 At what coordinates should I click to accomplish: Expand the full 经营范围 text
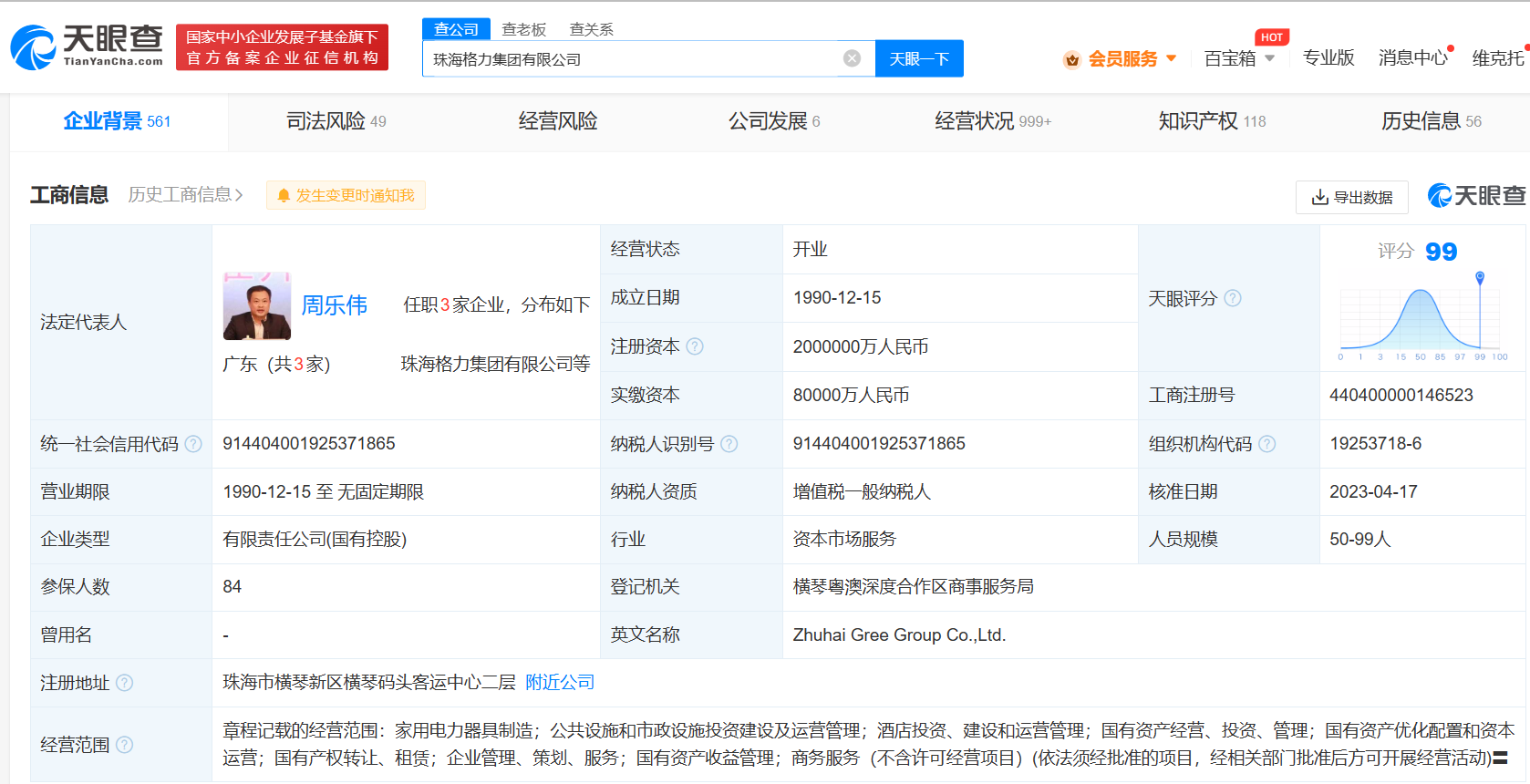click(x=1500, y=758)
